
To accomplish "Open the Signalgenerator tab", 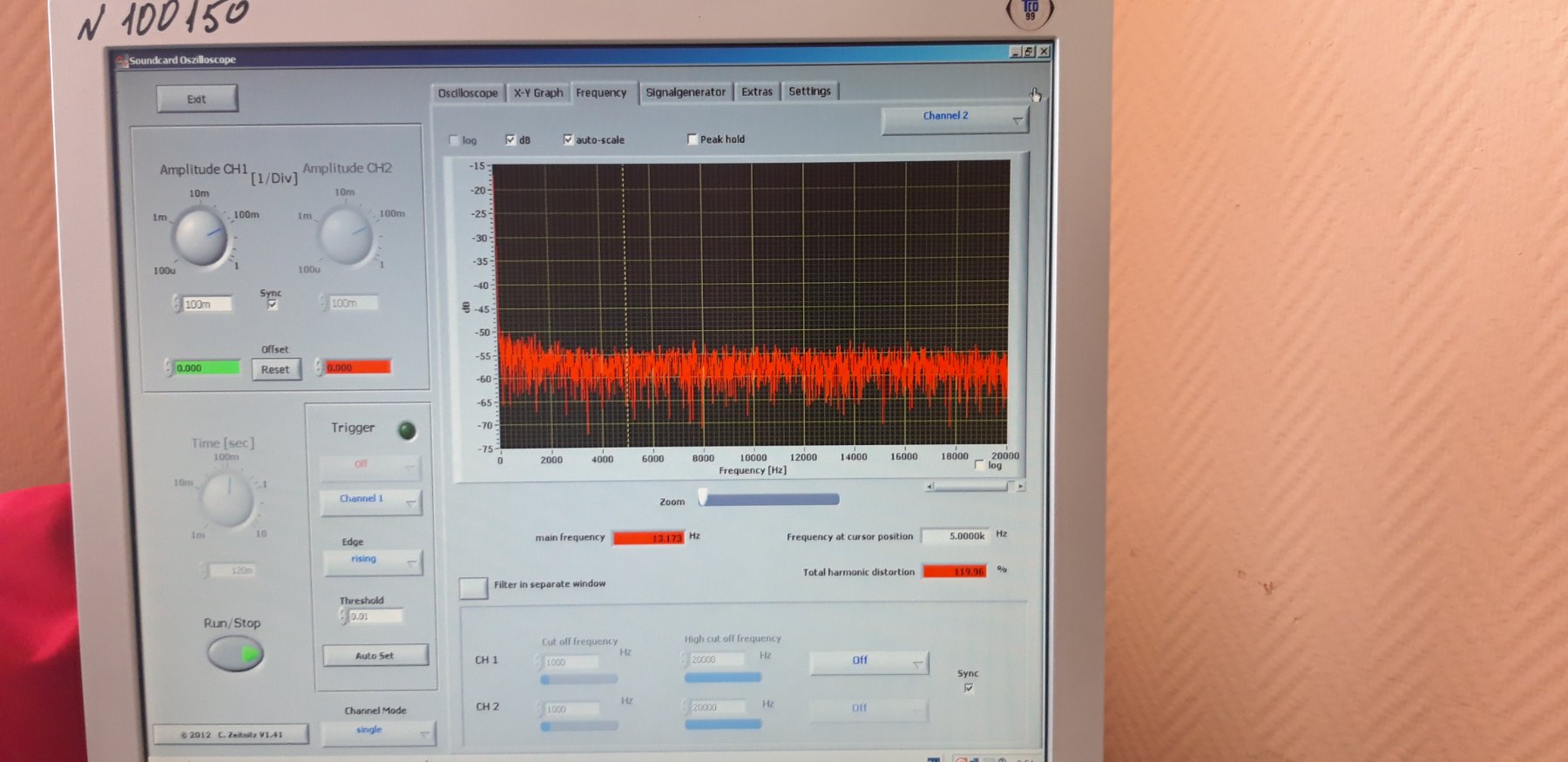I will [x=686, y=91].
